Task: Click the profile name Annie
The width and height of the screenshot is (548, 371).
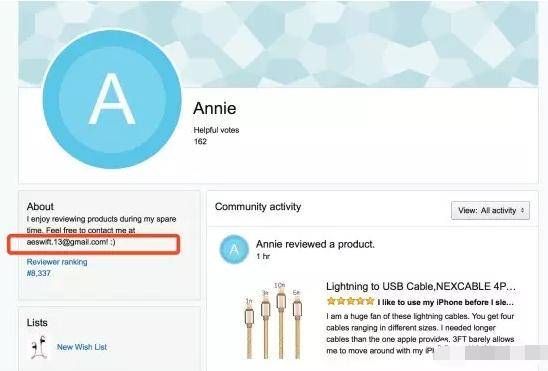Action: pyautogui.click(x=215, y=108)
